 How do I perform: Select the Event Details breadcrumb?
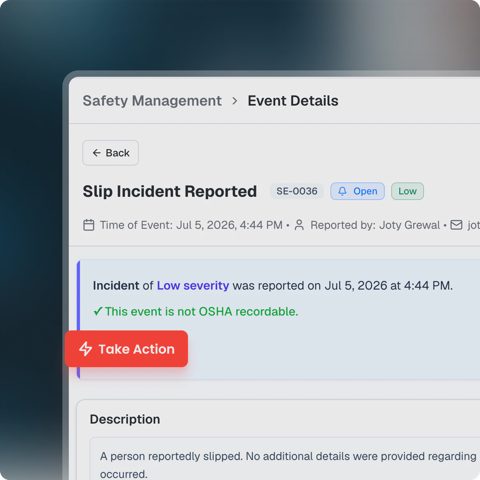pos(293,101)
